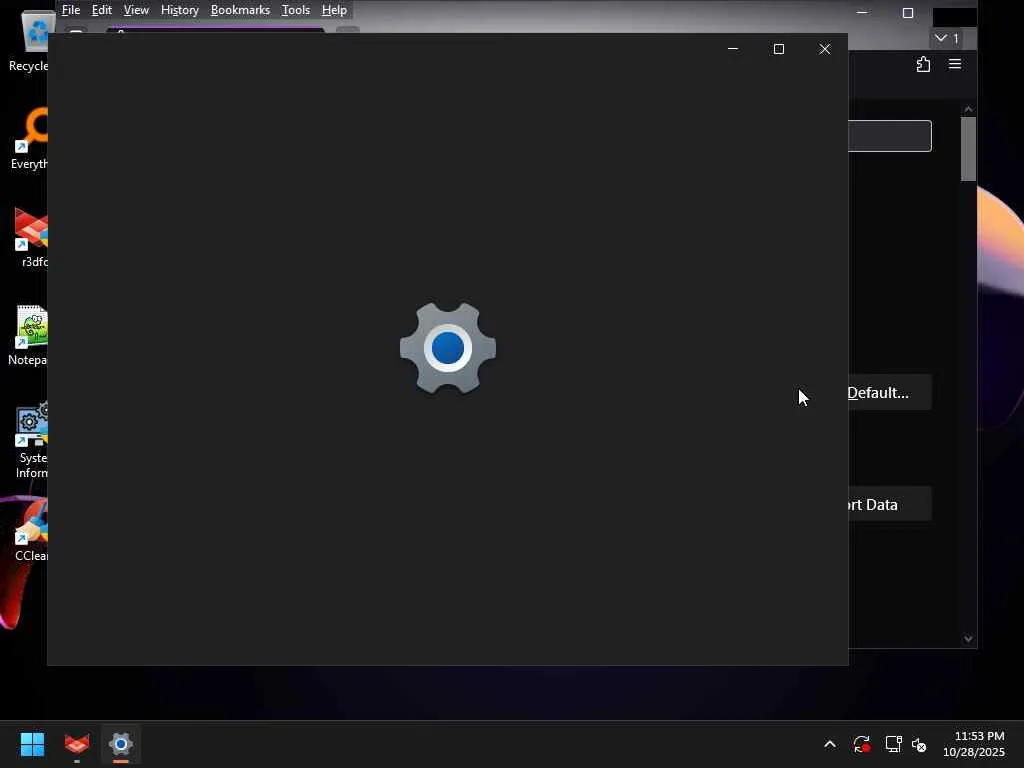Viewport: 1024px width, 768px height.
Task: Click the Settings gear taskbar icon
Action: click(x=121, y=744)
